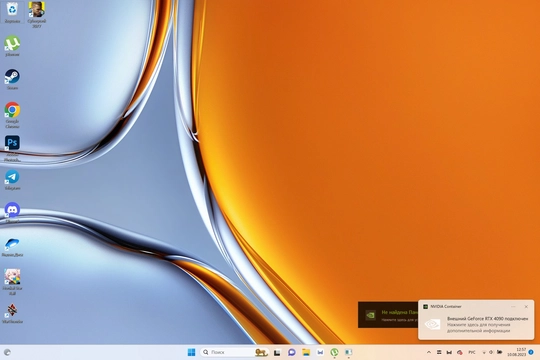Viewport: 540px width, 360px height.
Task: Select the Honkai Star Rail desktop shortcut
Action: pyautogui.click(x=12, y=282)
